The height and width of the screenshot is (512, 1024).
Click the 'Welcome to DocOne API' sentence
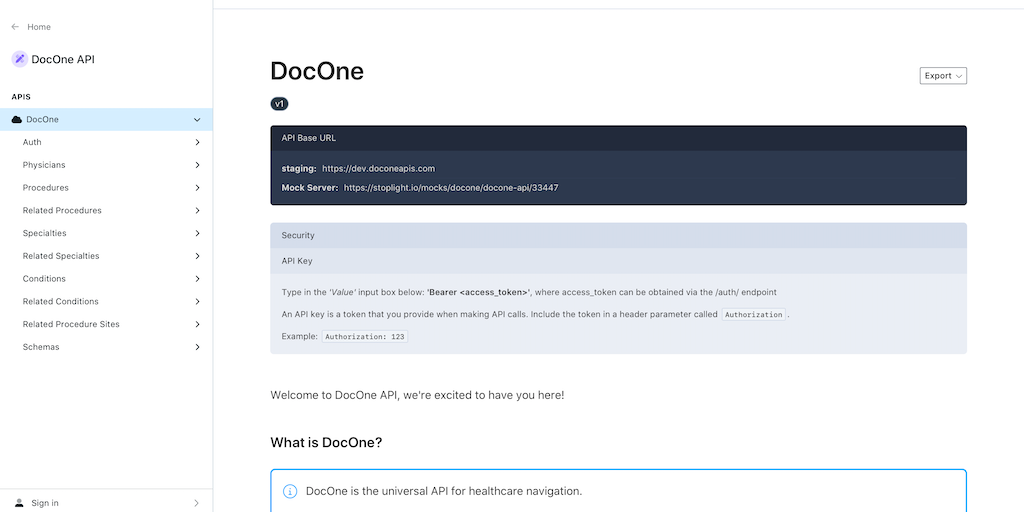pos(417,395)
